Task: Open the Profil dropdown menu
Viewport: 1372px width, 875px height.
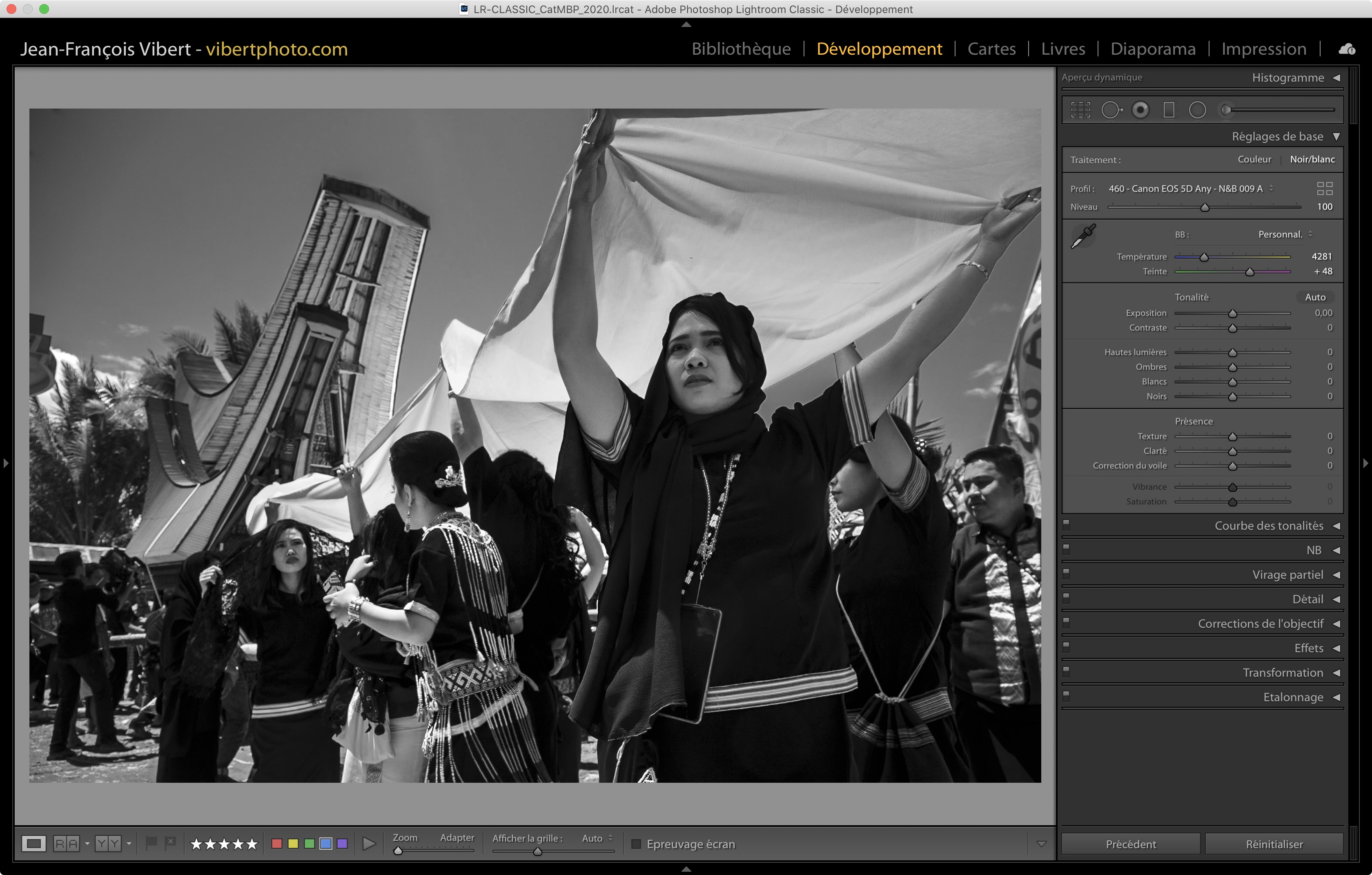Action: click(x=1190, y=189)
